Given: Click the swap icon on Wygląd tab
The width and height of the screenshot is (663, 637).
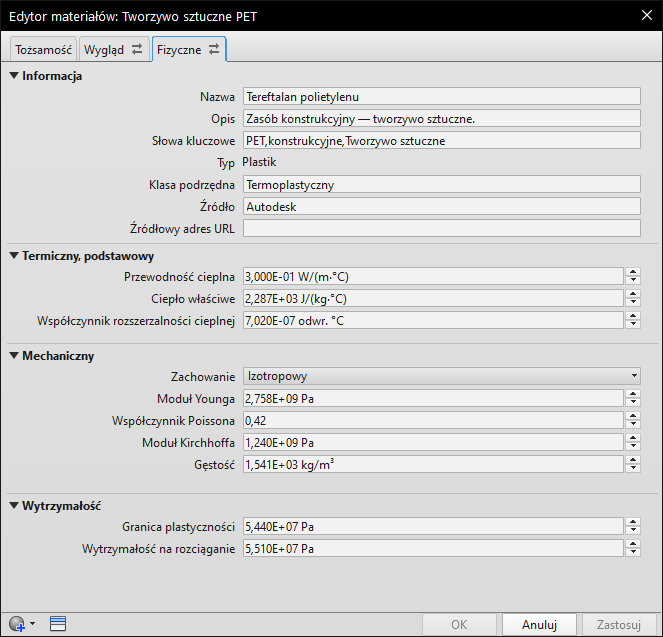Looking at the screenshot, I should click(x=137, y=49).
